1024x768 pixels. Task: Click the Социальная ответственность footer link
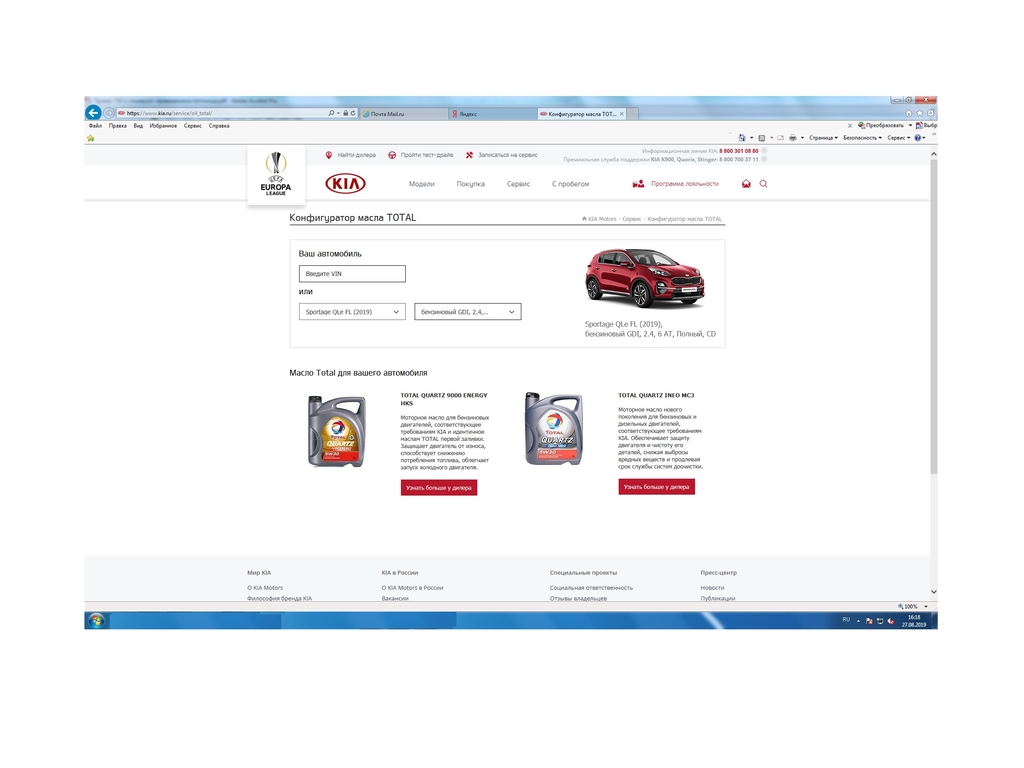click(x=591, y=588)
